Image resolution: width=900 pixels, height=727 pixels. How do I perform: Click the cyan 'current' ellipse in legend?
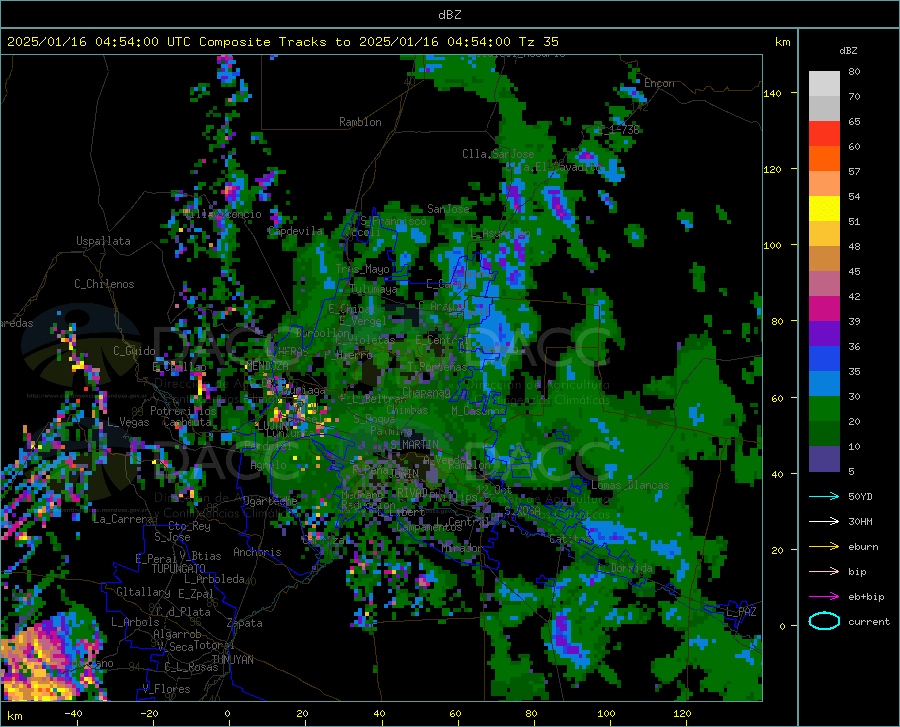pyautogui.click(x=824, y=621)
